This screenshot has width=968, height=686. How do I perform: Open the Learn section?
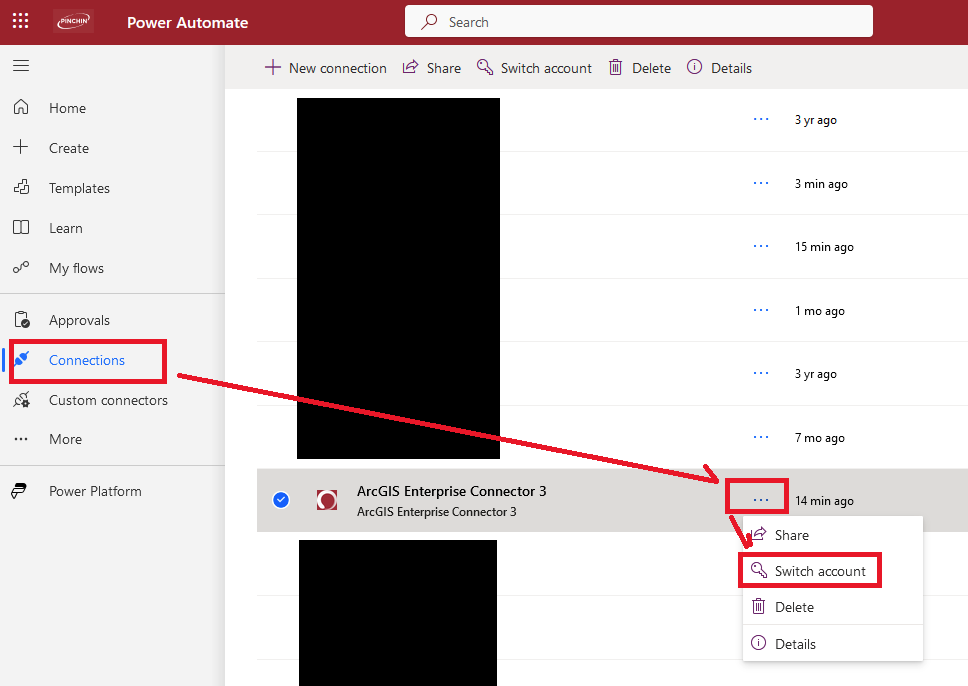point(66,227)
